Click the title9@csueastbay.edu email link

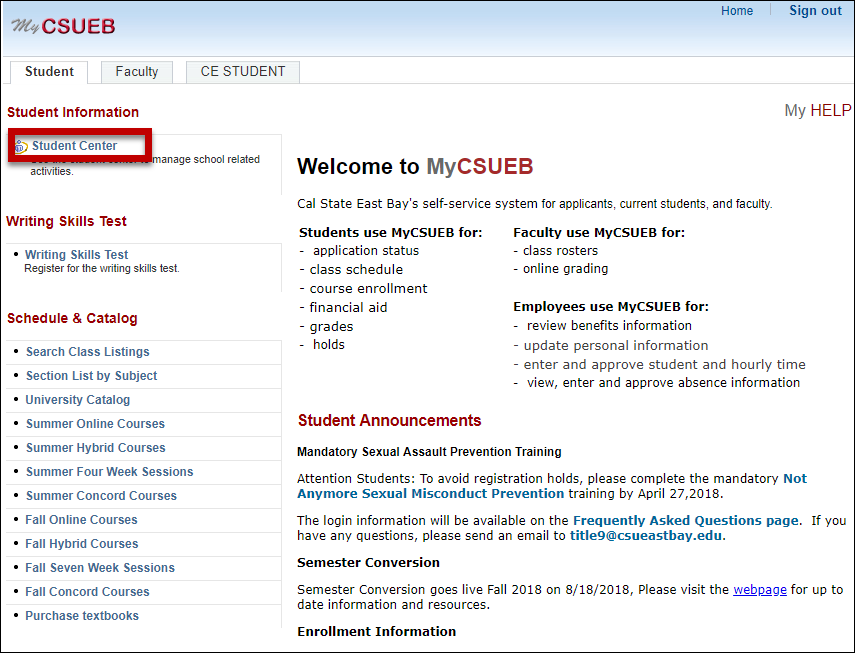pos(646,535)
